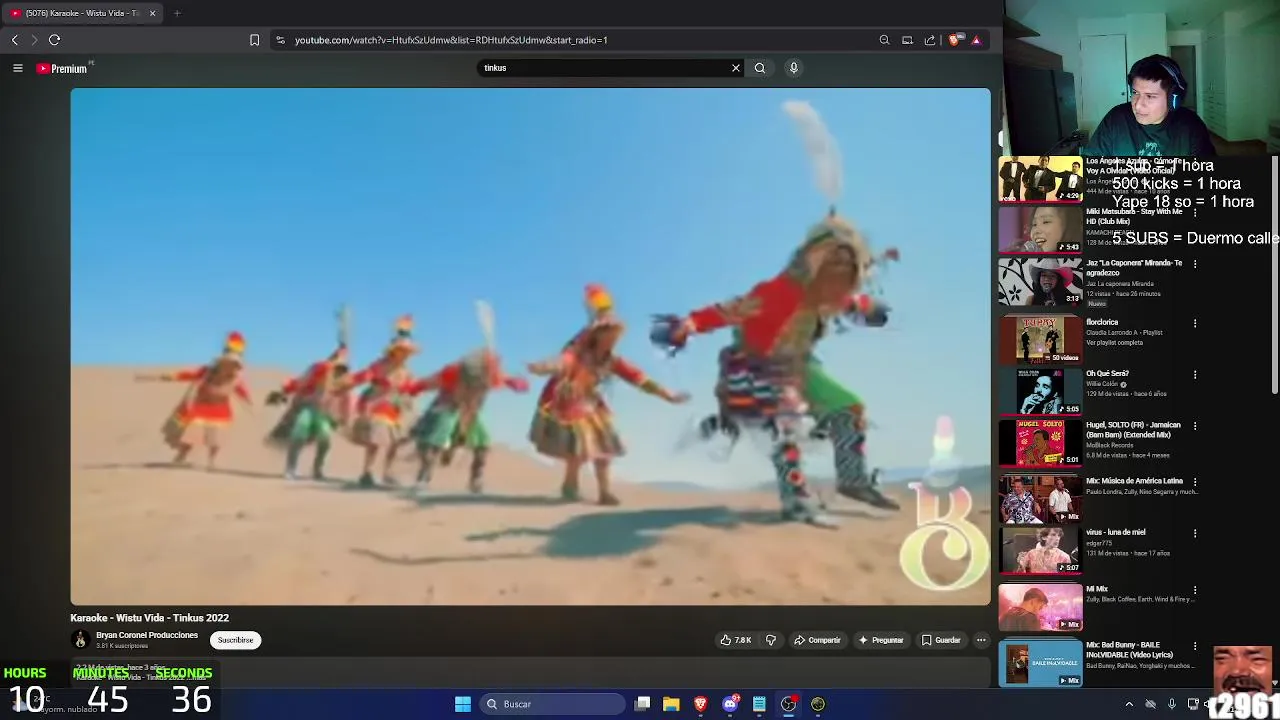Open options menu for Hugel SOLTO video
Viewport: 1280px width, 720px height.
1195,426
